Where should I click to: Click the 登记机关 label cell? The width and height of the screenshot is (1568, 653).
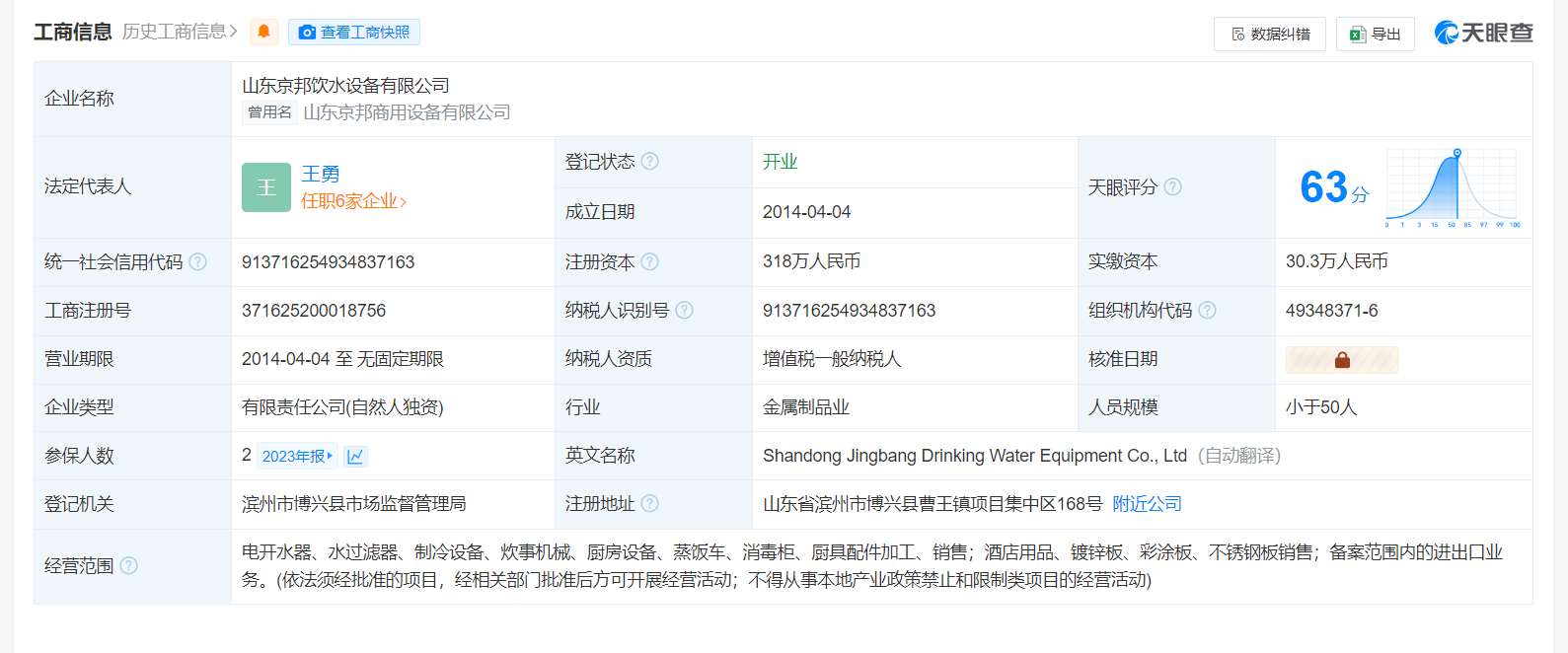click(x=132, y=504)
